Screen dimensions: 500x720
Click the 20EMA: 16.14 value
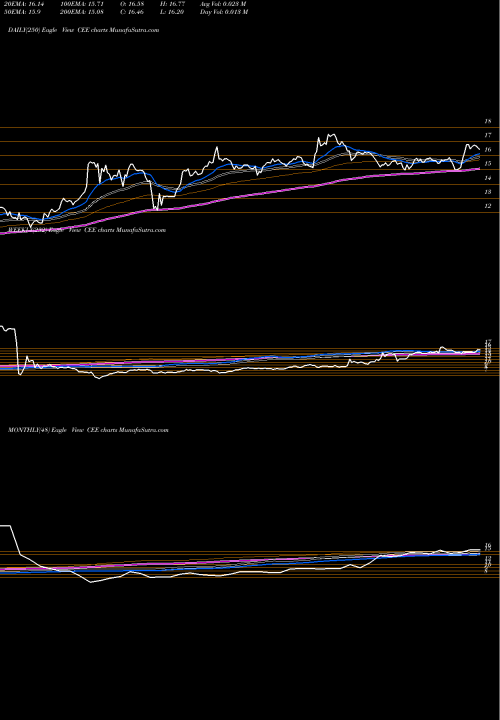[x=24, y=3]
